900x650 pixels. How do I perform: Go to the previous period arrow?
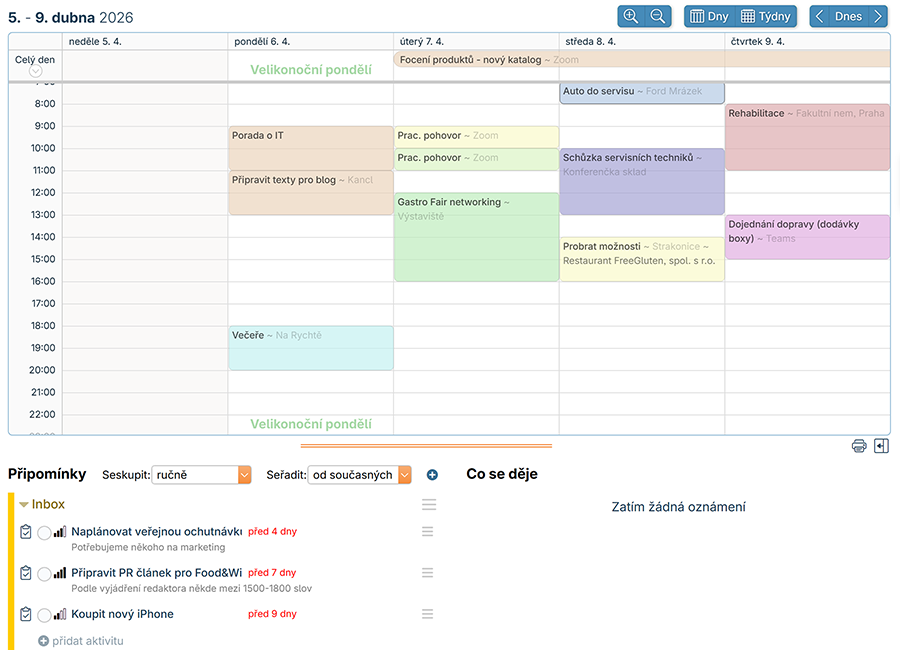(x=820, y=16)
